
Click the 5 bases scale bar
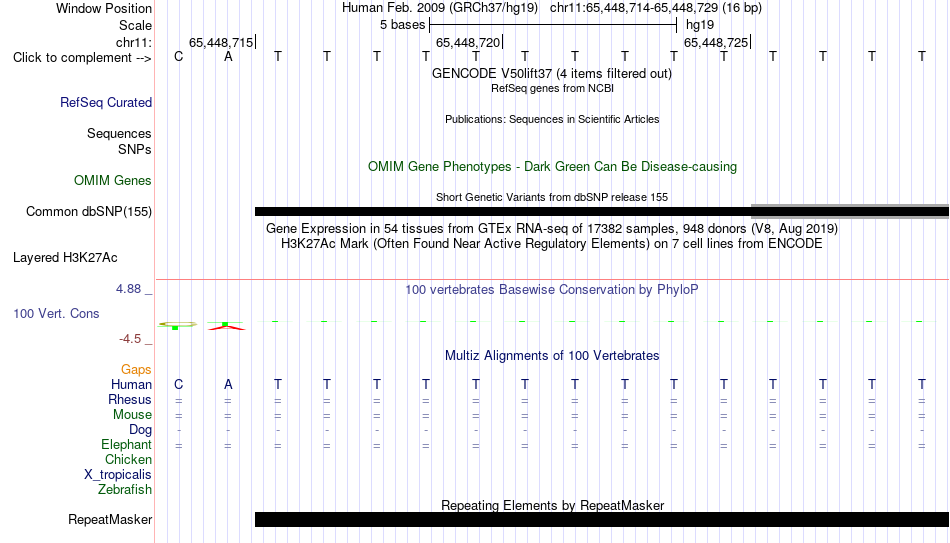[553, 25]
